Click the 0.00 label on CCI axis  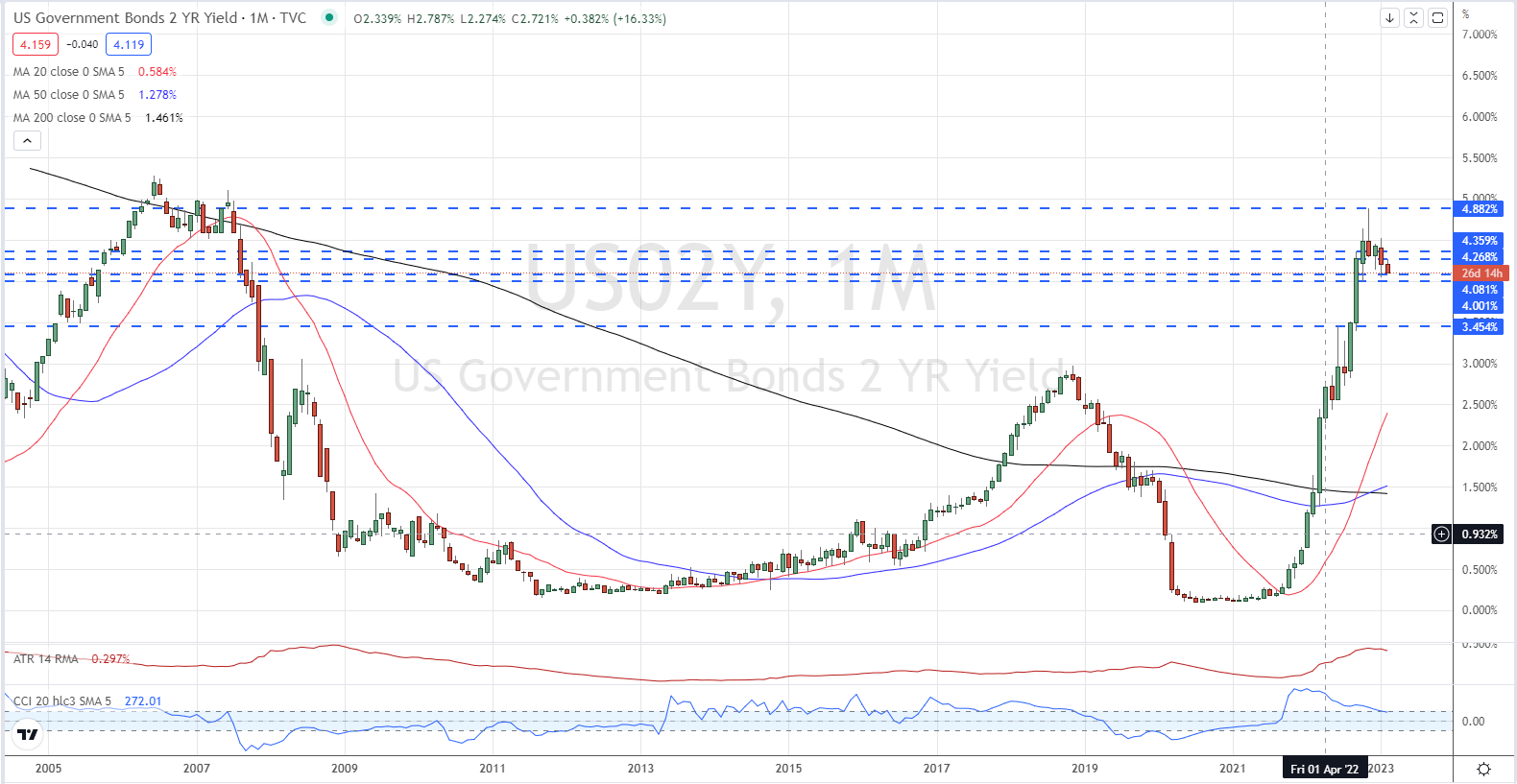1473,722
